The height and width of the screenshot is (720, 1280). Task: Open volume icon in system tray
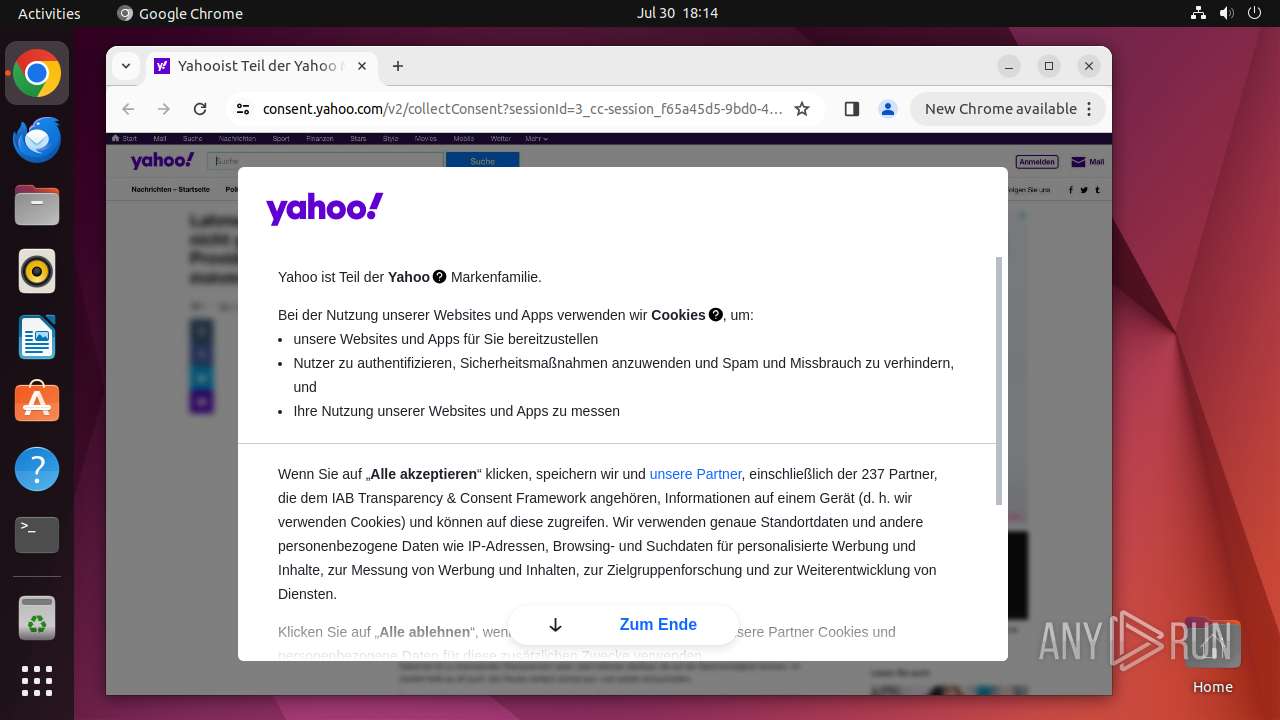coord(1227,13)
